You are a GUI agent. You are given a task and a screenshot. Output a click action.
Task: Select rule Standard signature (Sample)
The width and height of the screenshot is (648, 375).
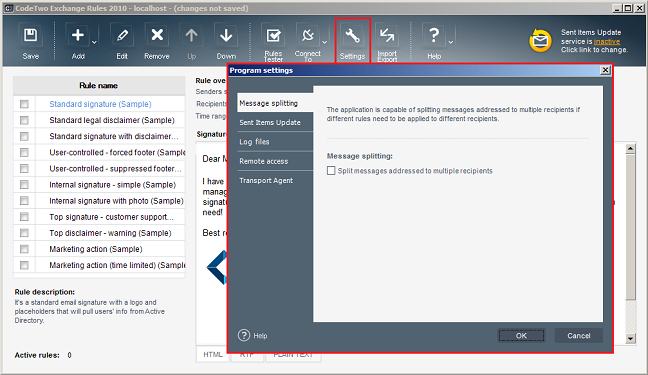(x=100, y=104)
